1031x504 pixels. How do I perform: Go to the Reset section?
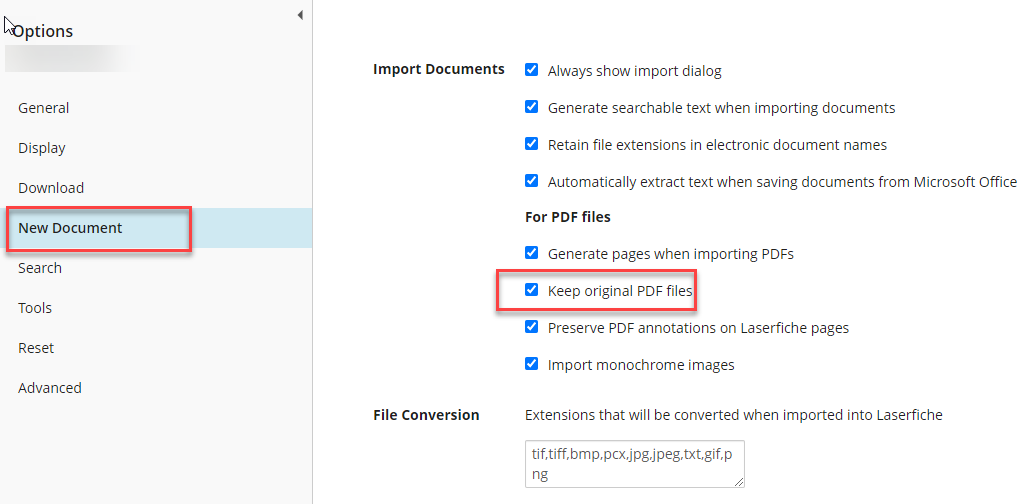(x=36, y=348)
